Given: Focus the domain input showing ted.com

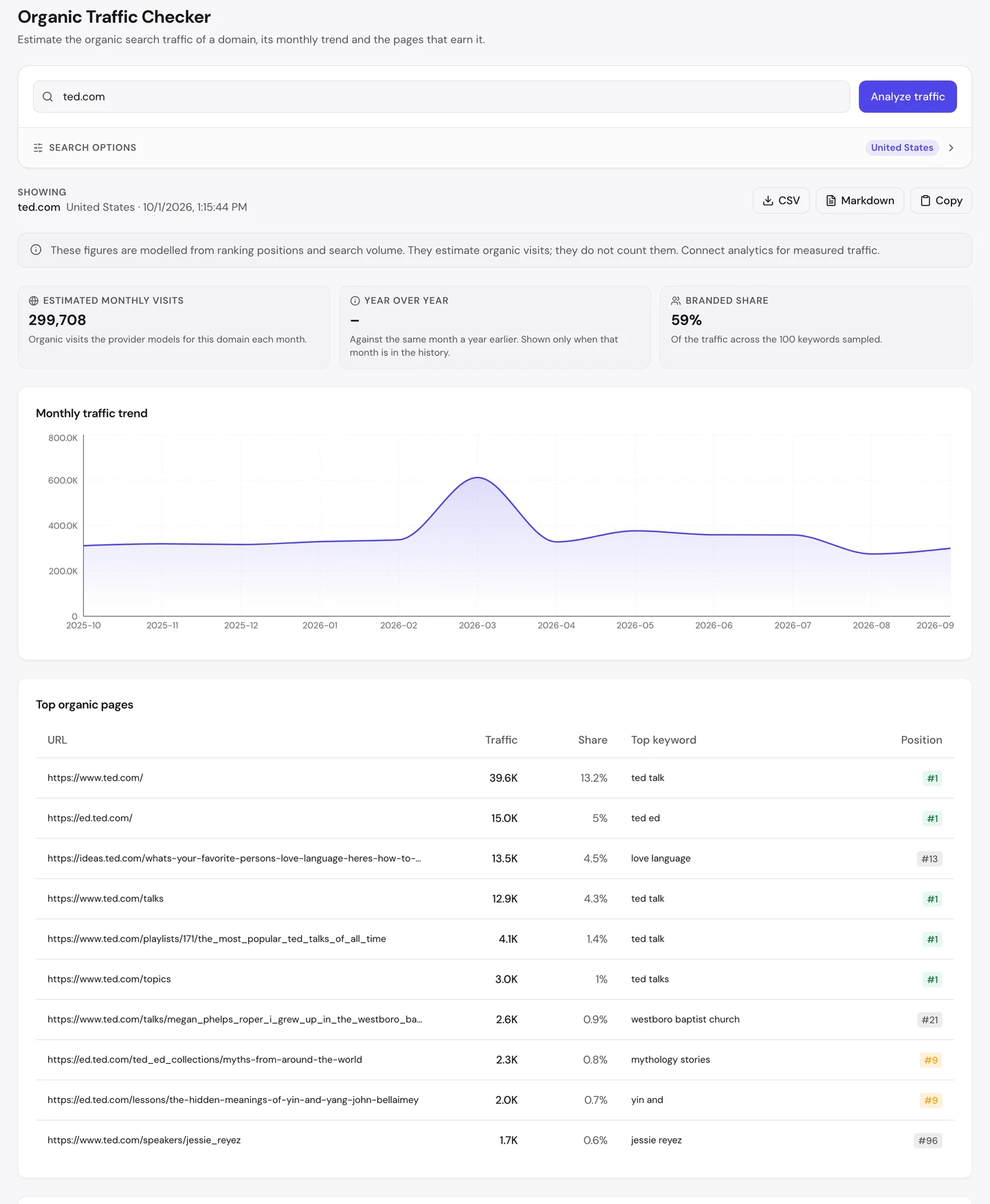Looking at the screenshot, I should (441, 97).
